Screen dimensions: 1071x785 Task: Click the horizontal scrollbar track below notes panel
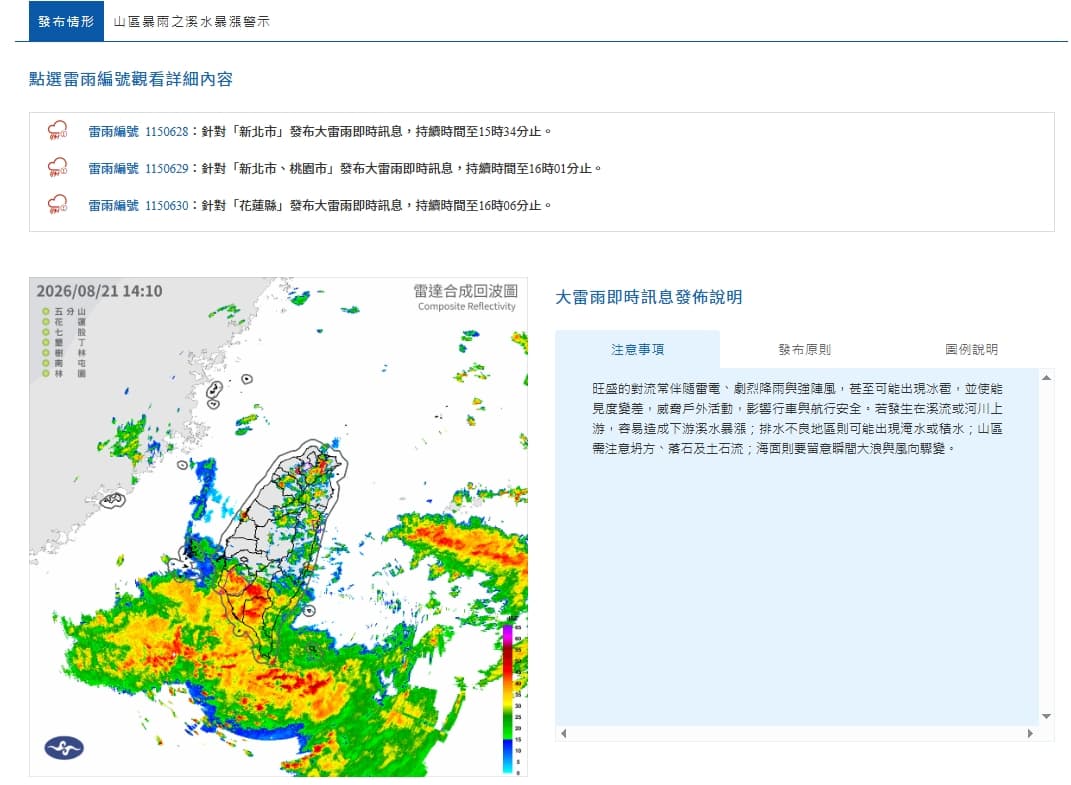(x=796, y=733)
